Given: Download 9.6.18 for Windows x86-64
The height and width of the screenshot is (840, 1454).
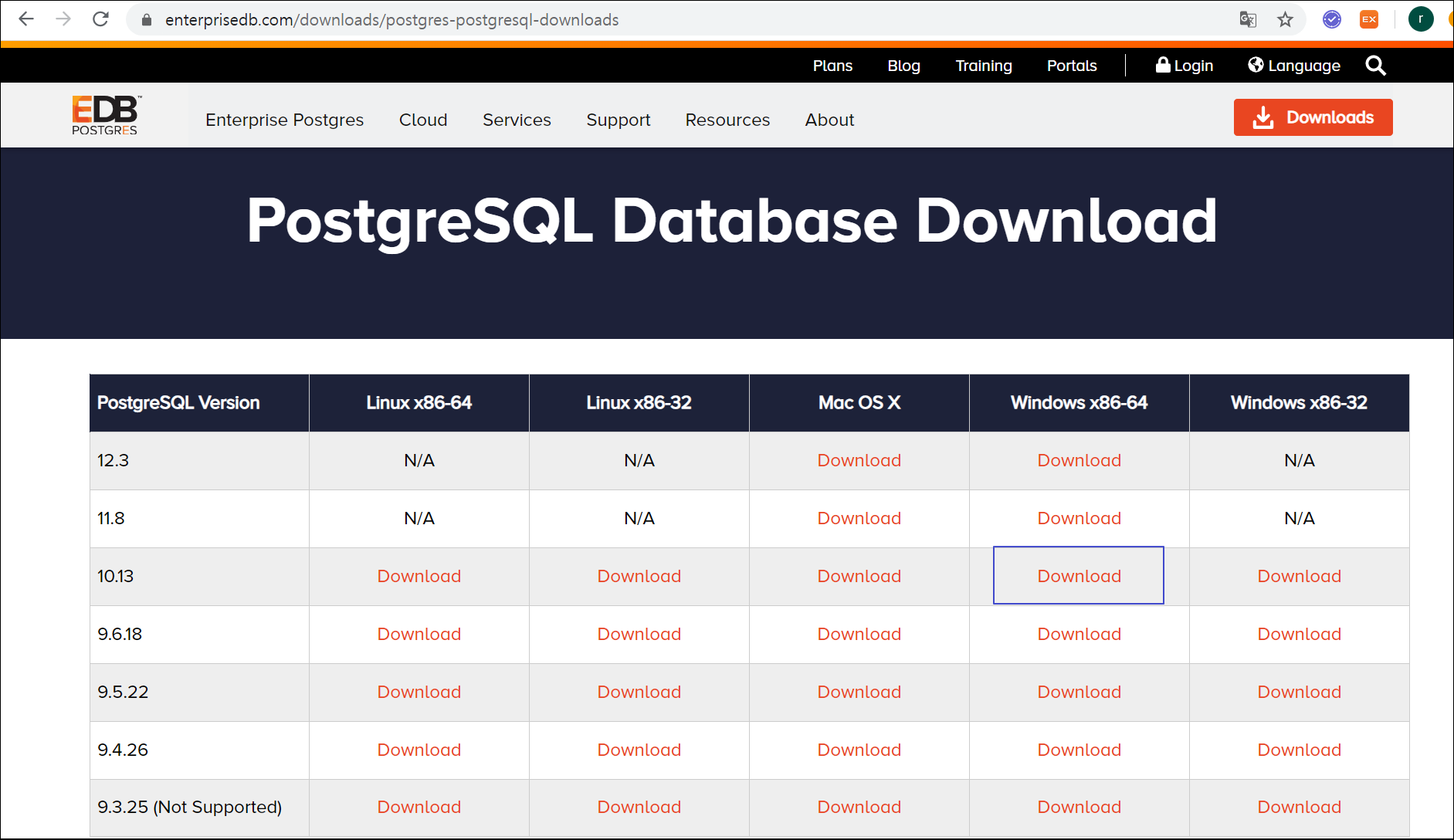Looking at the screenshot, I should point(1079,634).
